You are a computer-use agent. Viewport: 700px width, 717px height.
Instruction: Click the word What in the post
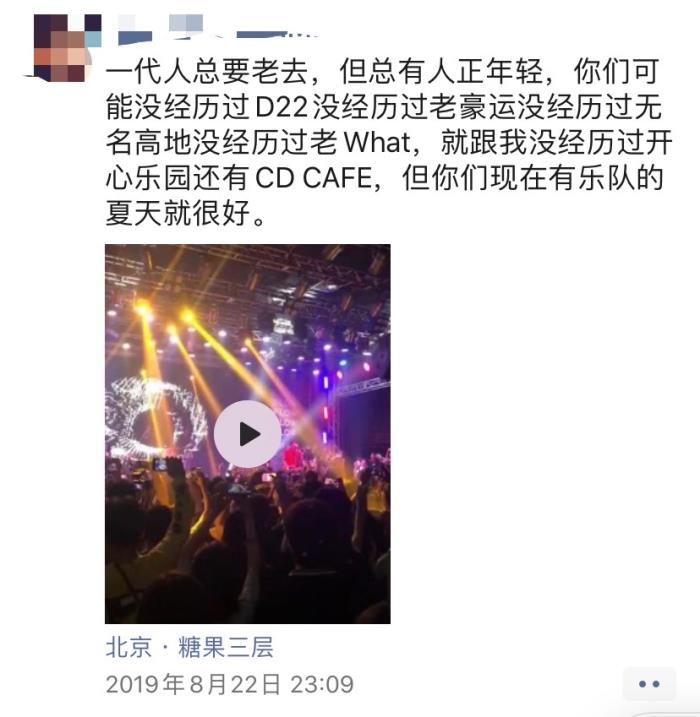(376, 143)
